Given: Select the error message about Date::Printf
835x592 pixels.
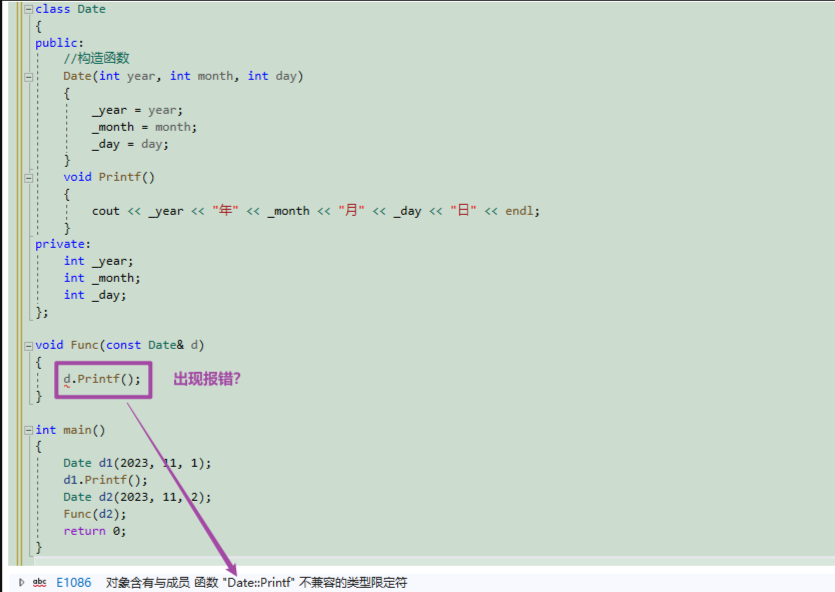Looking at the screenshot, I should 256,582.
